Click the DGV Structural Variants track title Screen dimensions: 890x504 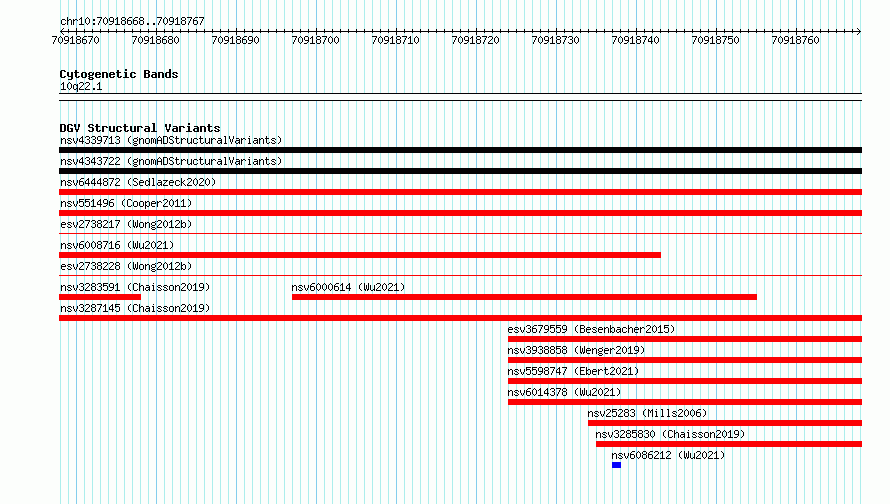140,128
